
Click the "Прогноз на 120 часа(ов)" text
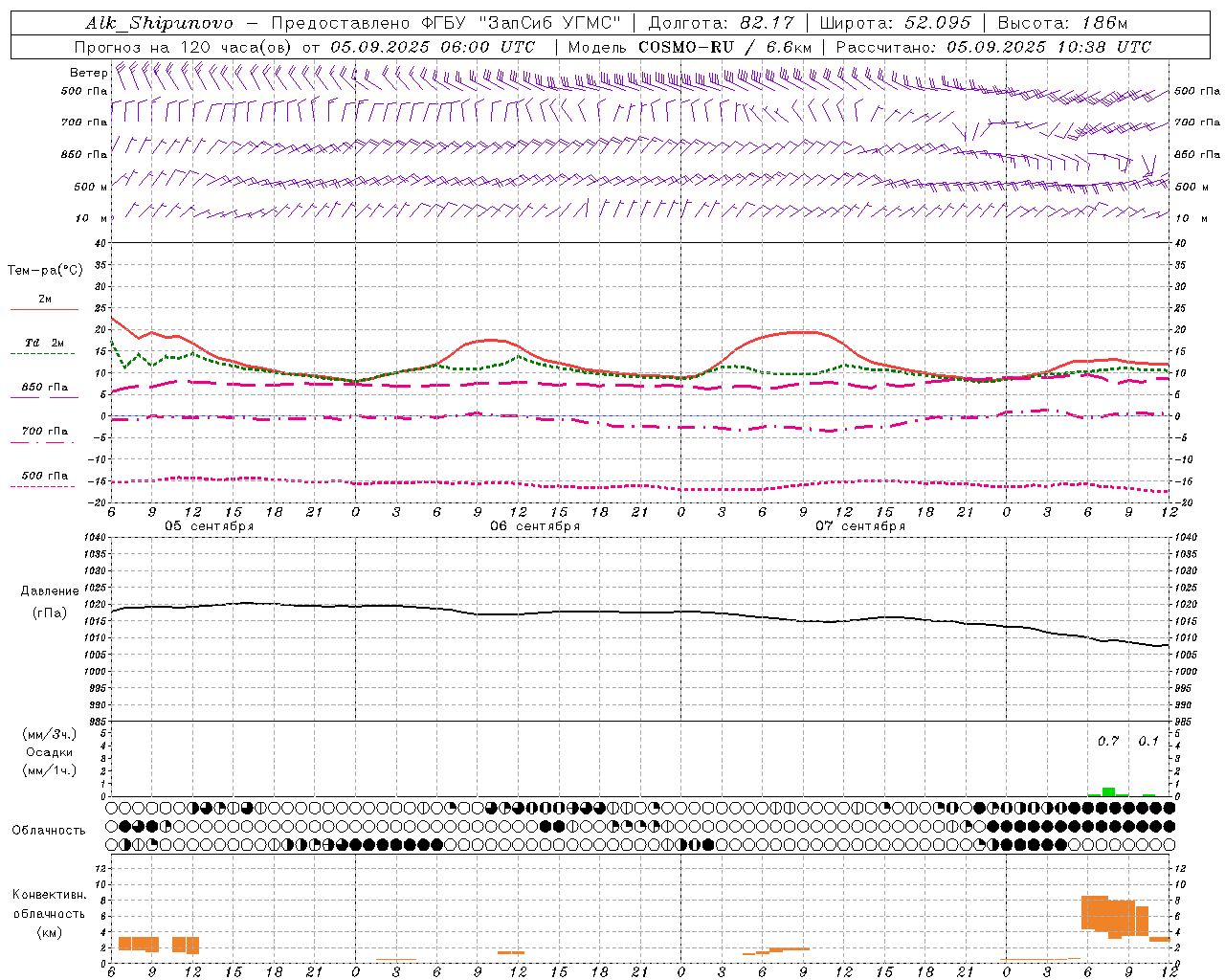[185, 47]
